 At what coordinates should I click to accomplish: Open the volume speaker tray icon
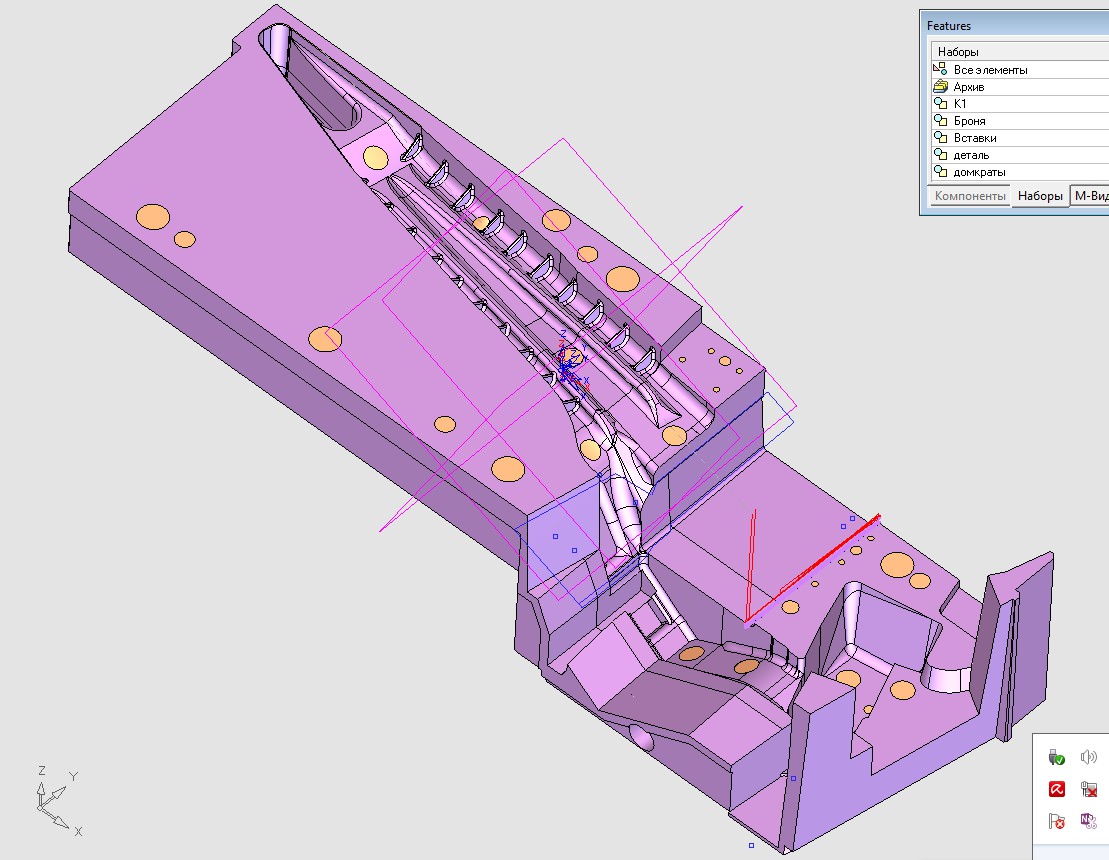(1088, 757)
